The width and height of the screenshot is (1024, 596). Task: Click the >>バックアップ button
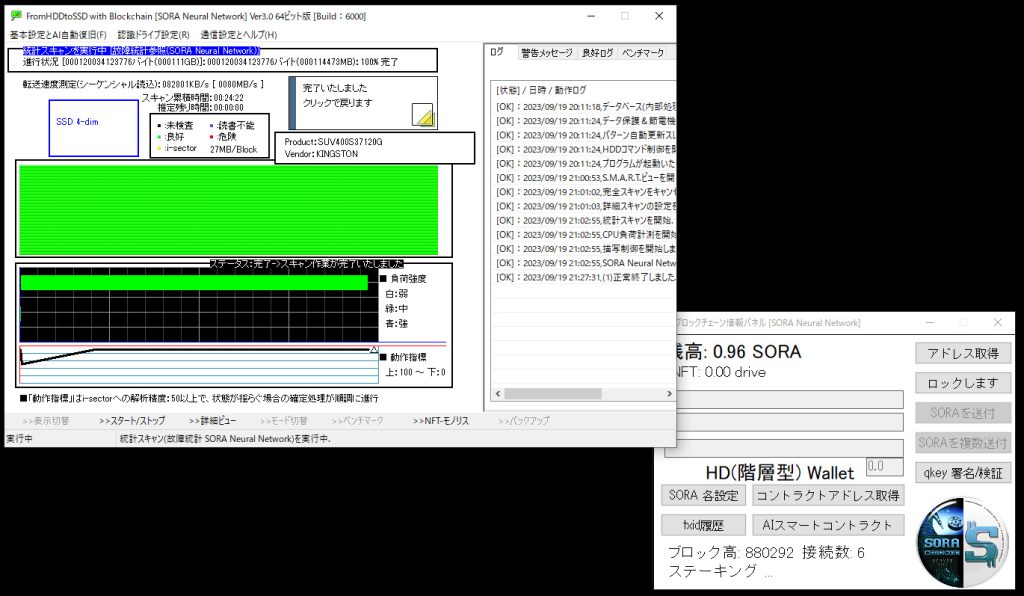[524, 421]
